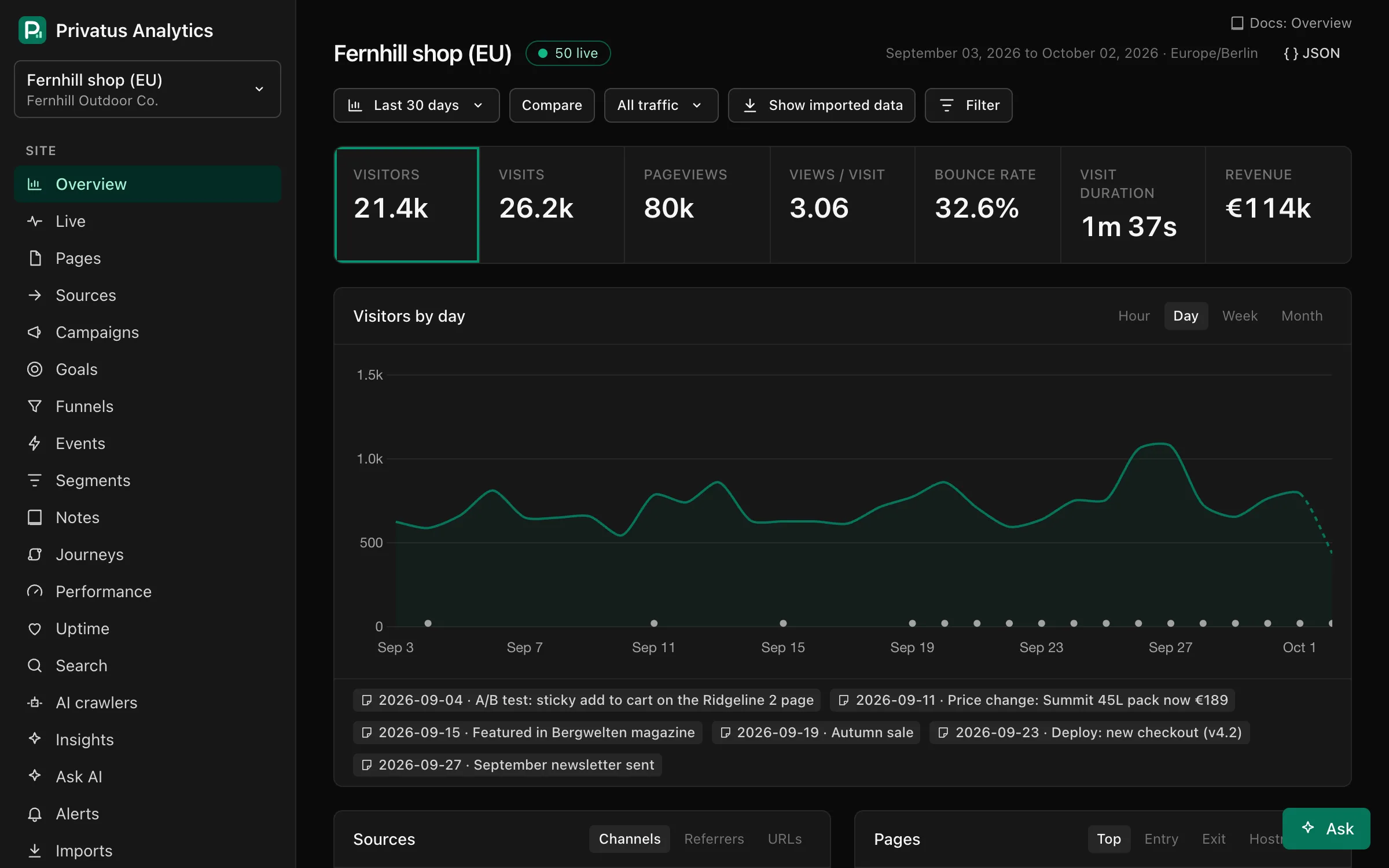The height and width of the screenshot is (868, 1389).
Task: Switch chart interval to Hour
Action: pyautogui.click(x=1133, y=316)
